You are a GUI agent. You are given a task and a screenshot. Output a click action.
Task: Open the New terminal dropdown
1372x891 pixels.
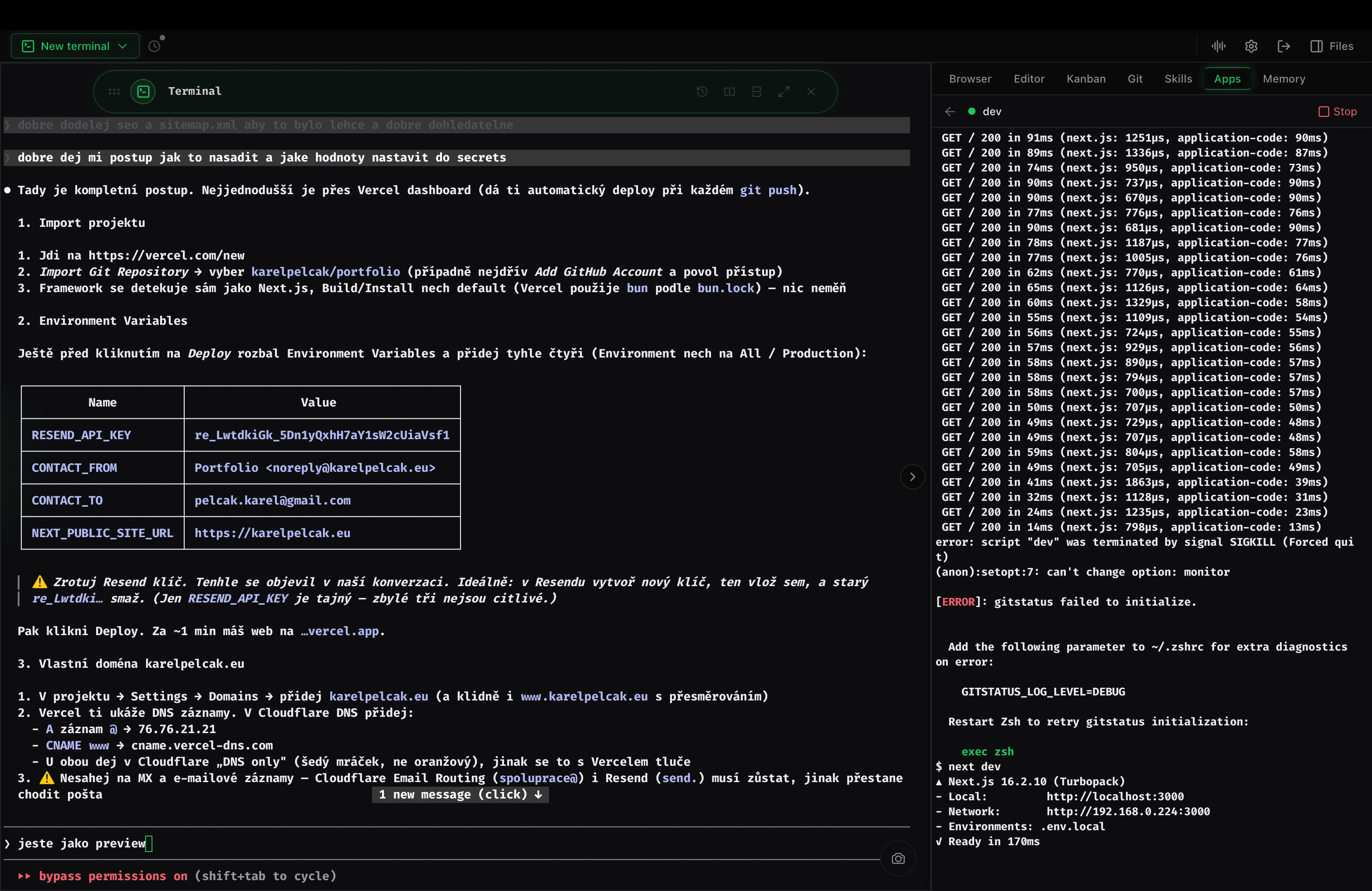[75, 46]
